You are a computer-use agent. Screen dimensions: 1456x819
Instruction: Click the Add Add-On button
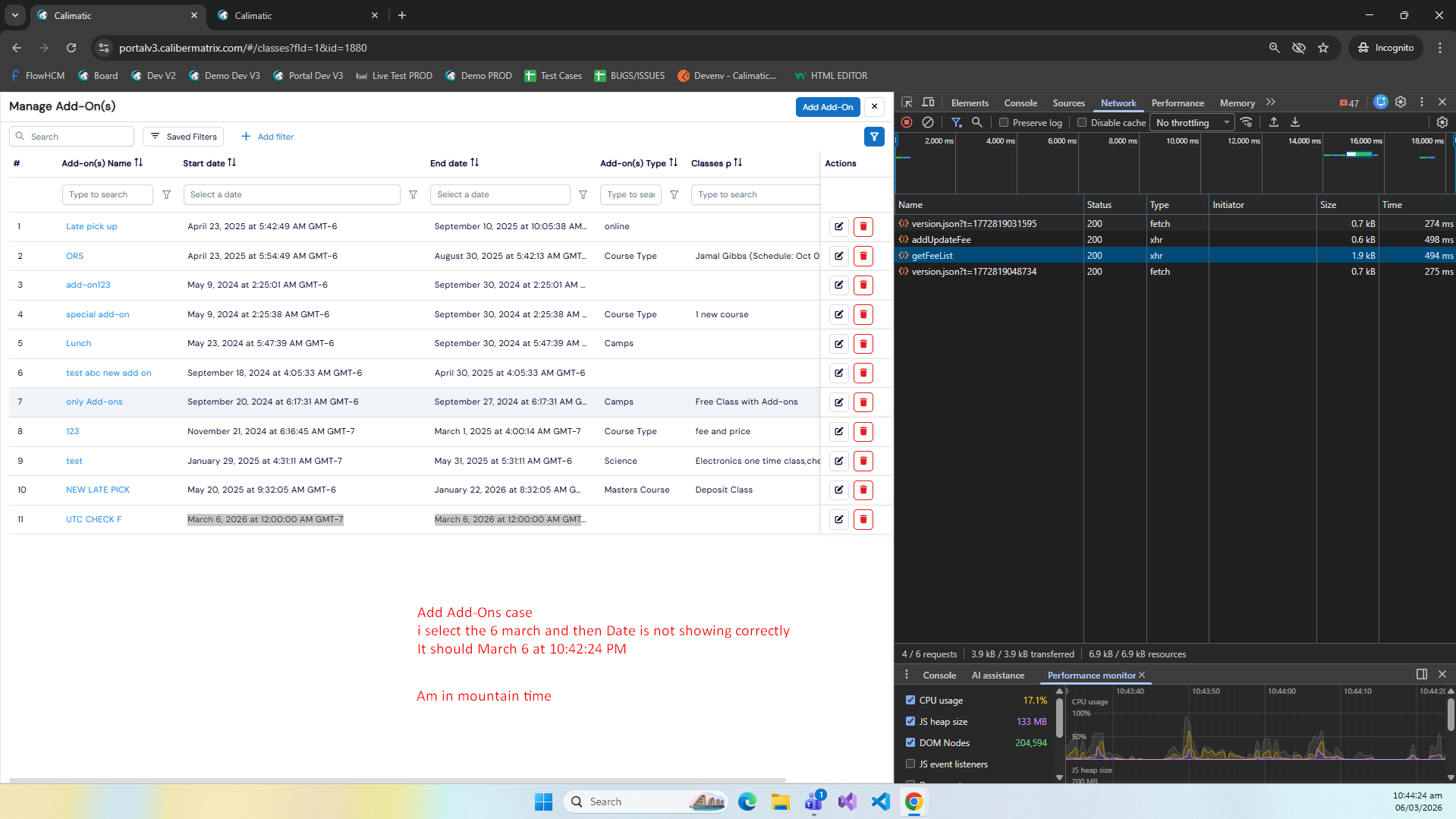point(827,107)
